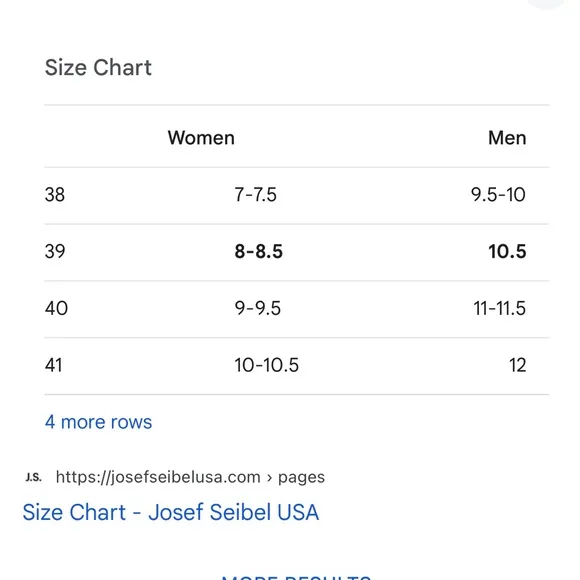Click the Men column header

pos(507,138)
